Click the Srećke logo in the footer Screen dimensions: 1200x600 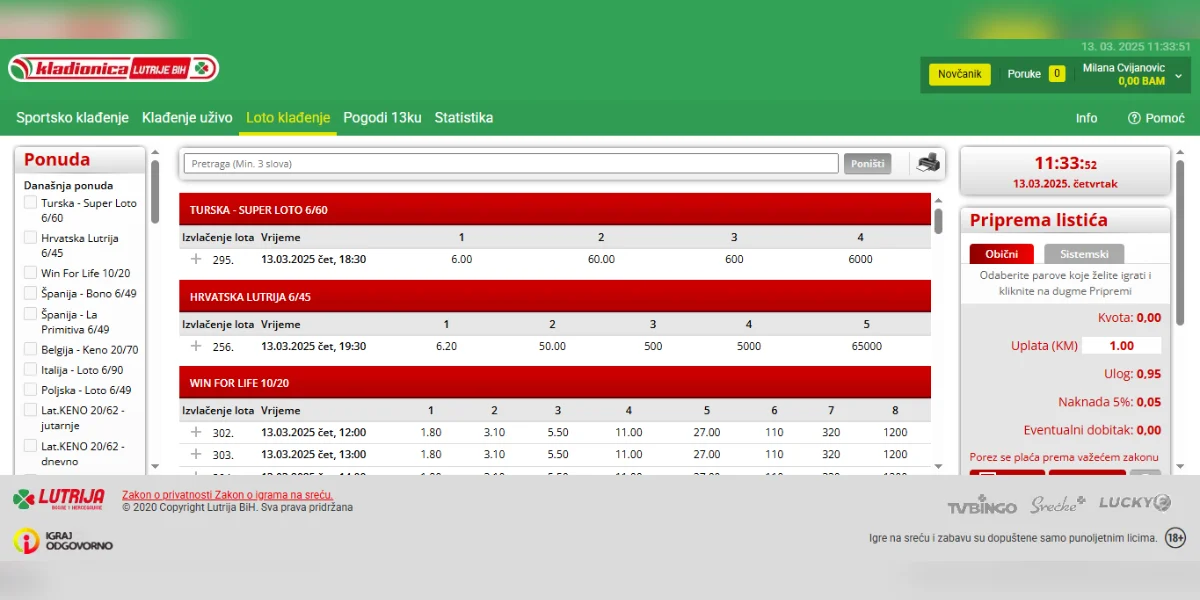tap(1058, 504)
